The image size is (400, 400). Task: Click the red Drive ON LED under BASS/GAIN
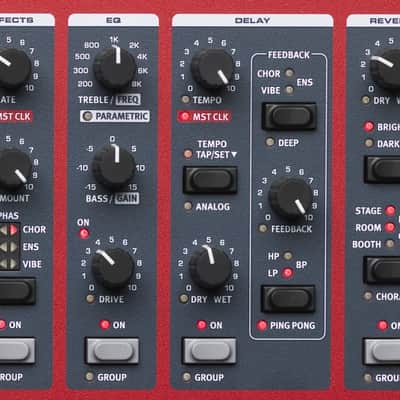(84, 233)
